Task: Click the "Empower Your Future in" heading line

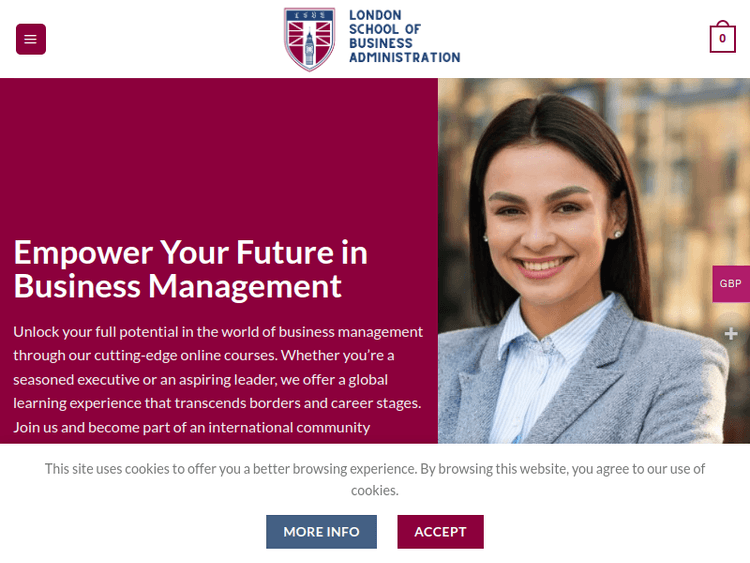Action: (x=190, y=252)
